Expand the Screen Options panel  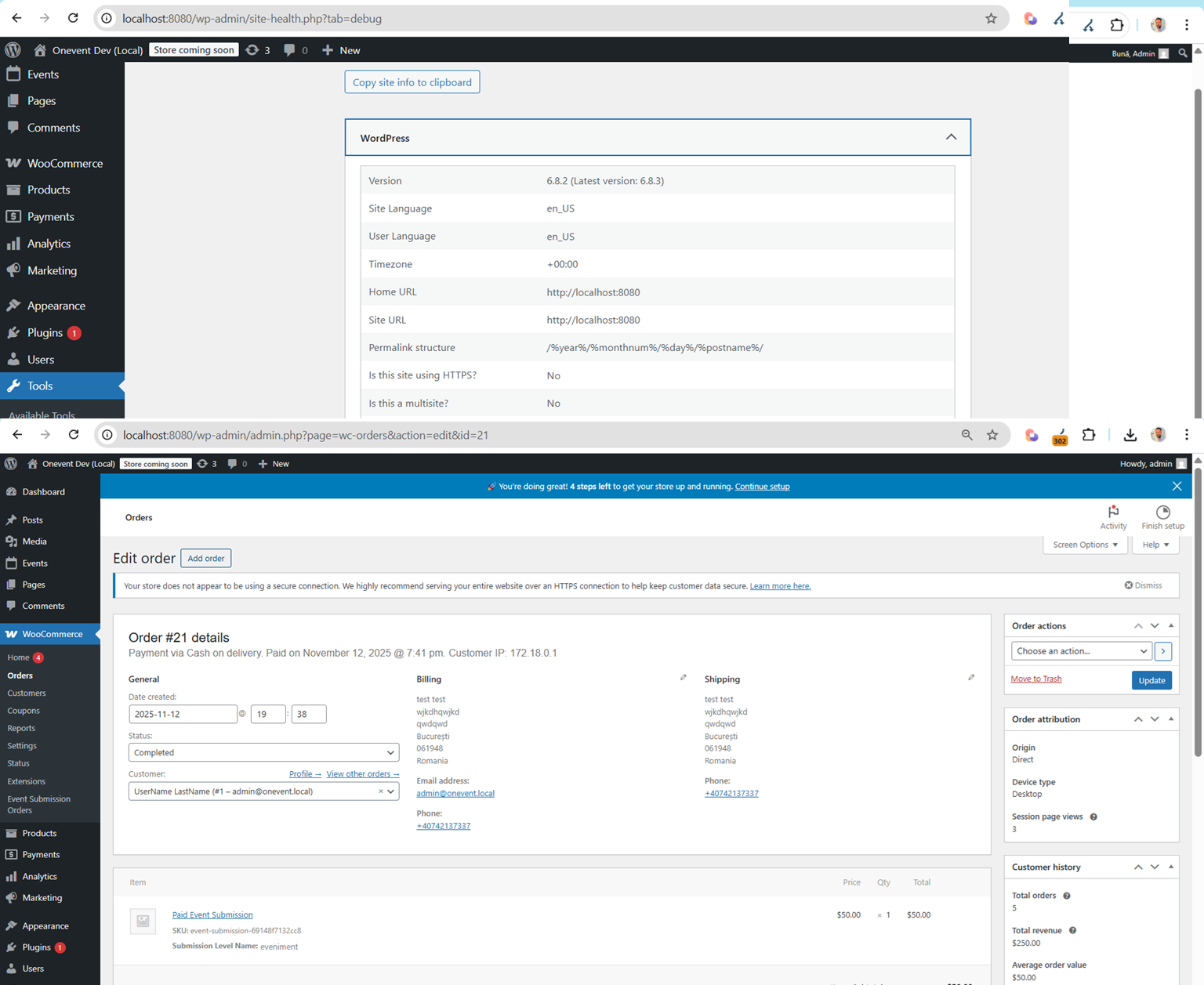tap(1085, 545)
